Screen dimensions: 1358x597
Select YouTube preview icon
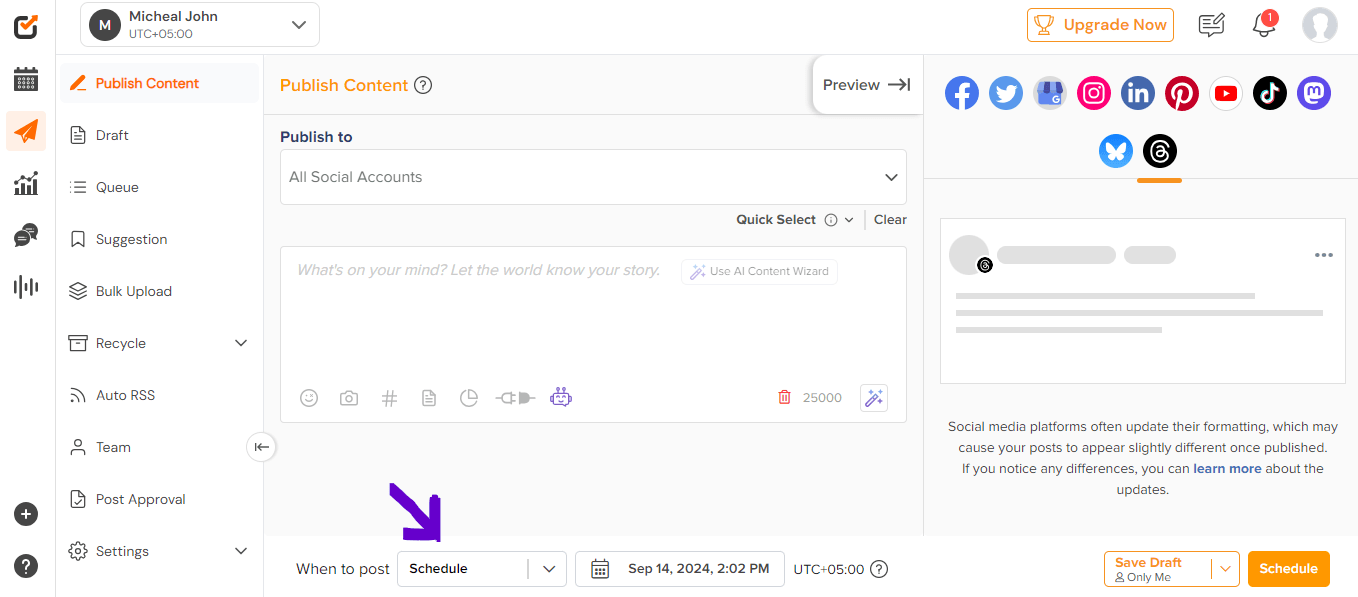[1226, 94]
